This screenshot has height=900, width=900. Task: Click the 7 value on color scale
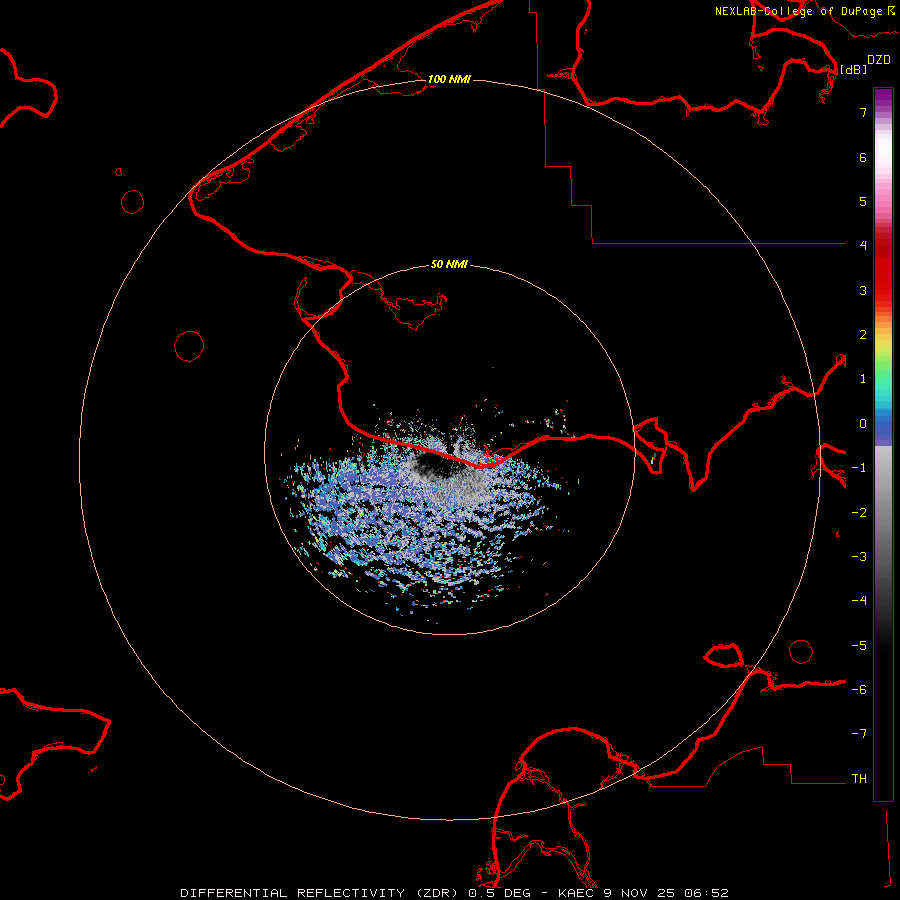863,112
